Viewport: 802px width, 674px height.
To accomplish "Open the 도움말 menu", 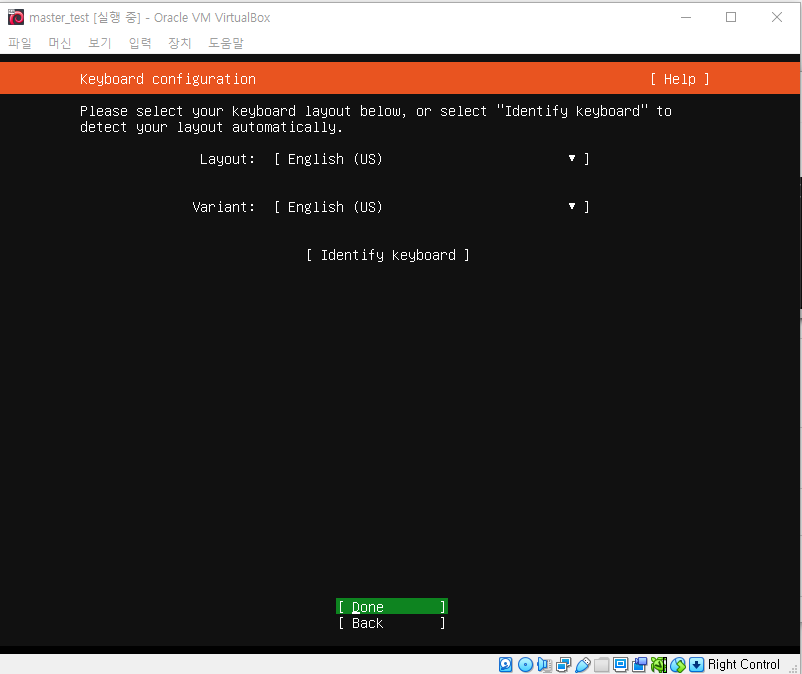I will pos(226,43).
